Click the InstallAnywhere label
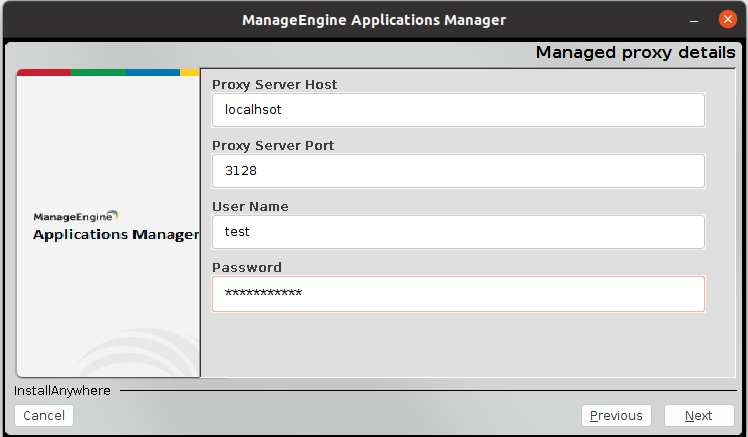748x437 pixels. coord(62,391)
